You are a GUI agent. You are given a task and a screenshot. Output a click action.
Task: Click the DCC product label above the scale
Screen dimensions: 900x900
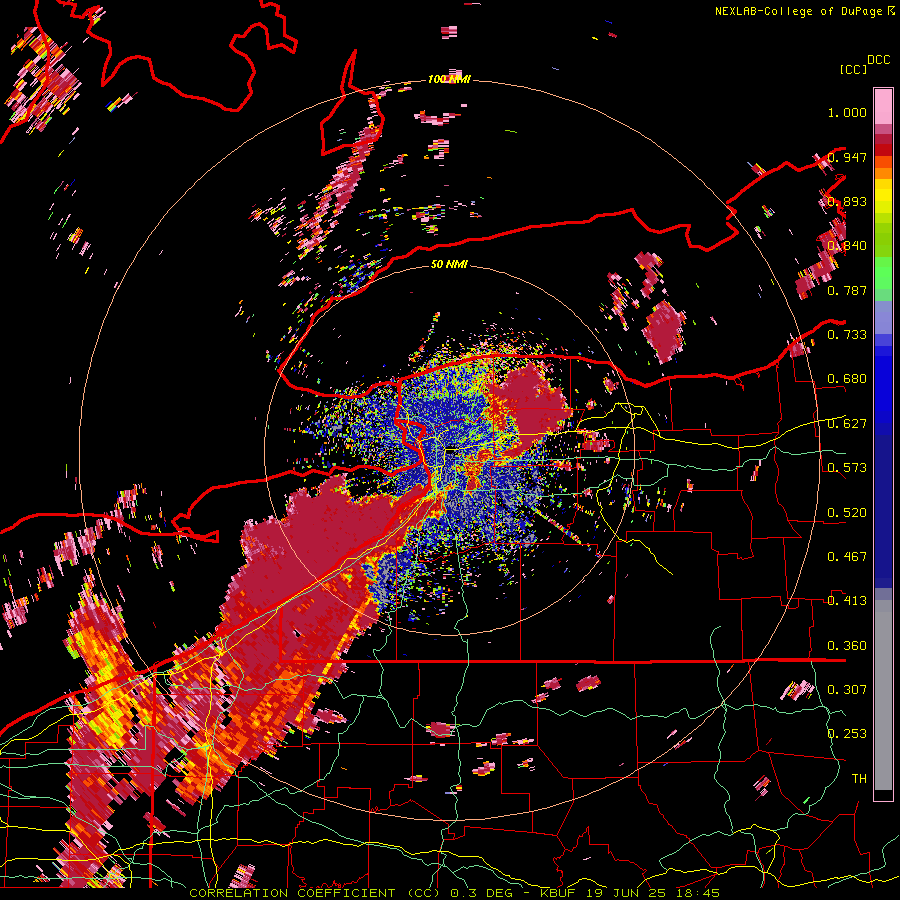click(878, 60)
